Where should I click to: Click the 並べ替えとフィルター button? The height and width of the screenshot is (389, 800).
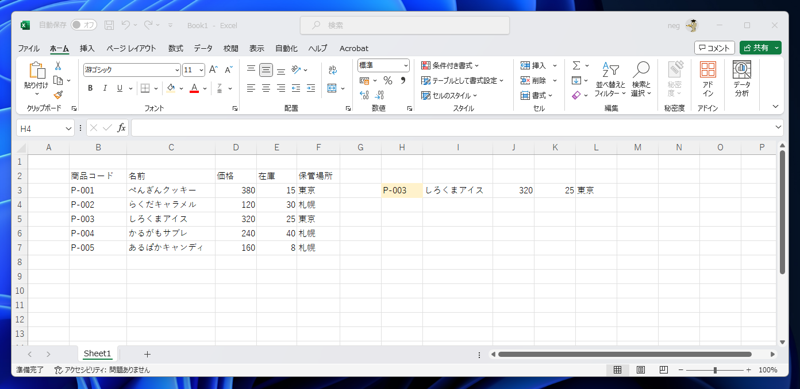click(610, 80)
